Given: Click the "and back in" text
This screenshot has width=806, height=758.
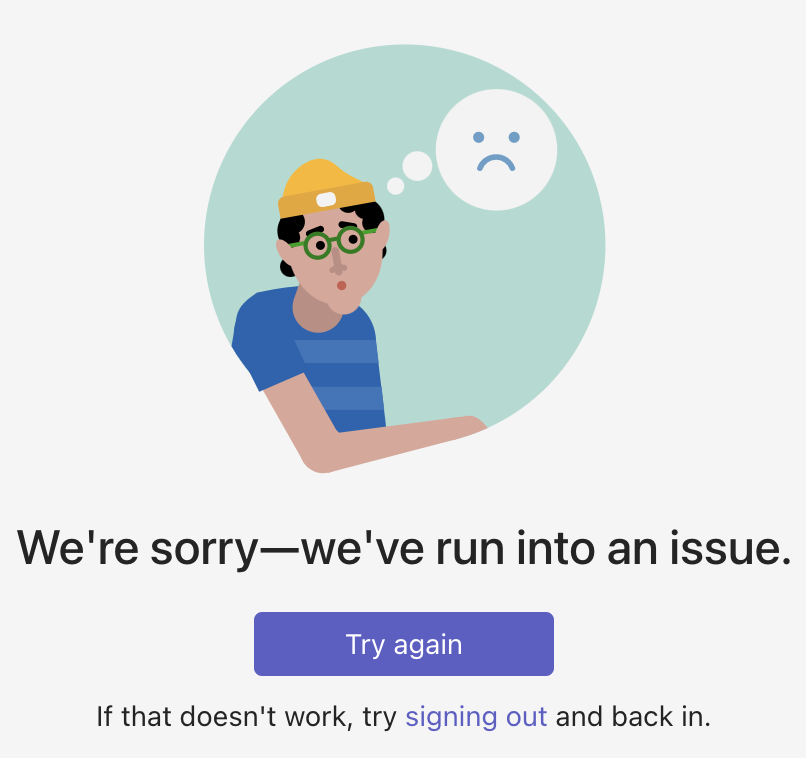Looking at the screenshot, I should coord(633,716).
